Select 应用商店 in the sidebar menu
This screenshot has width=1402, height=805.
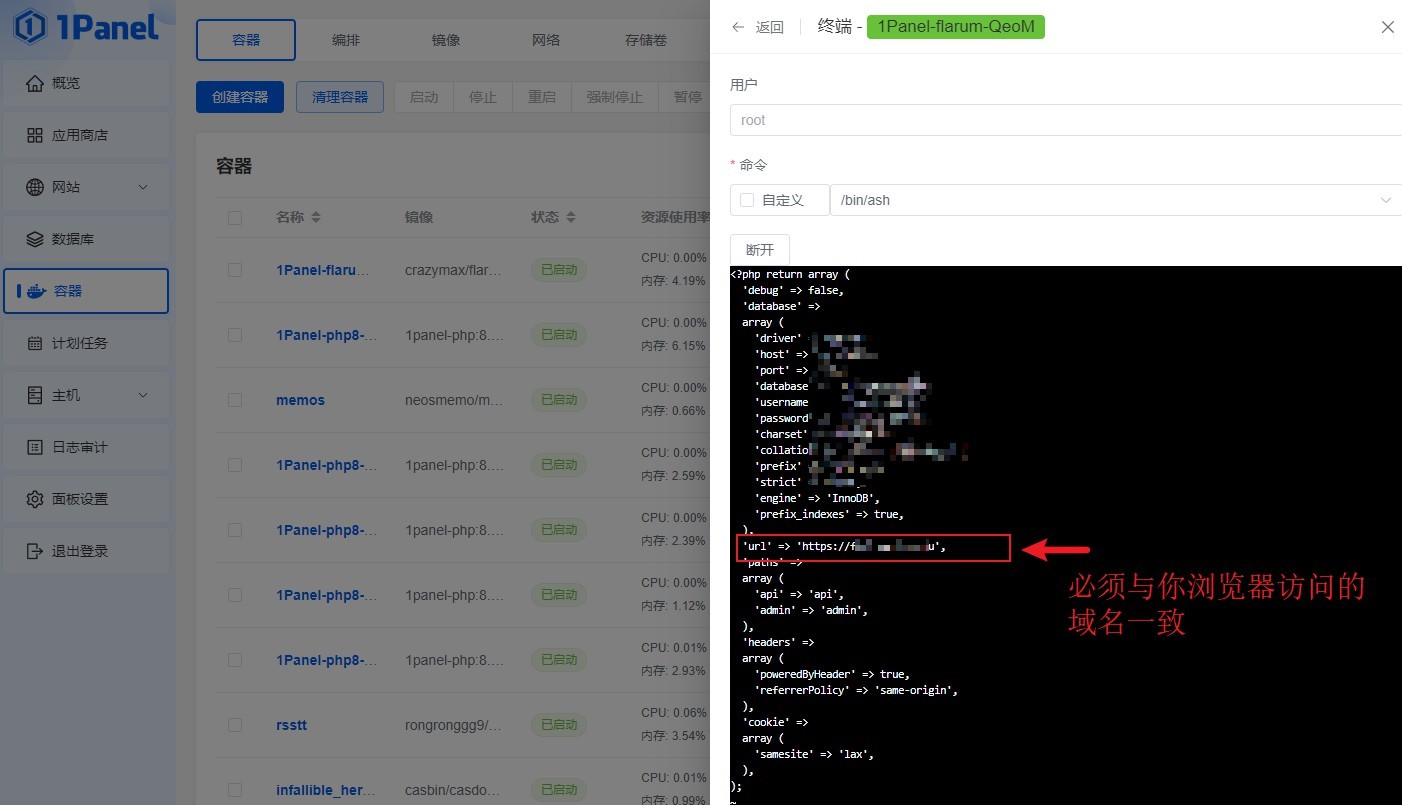[x=86, y=135]
